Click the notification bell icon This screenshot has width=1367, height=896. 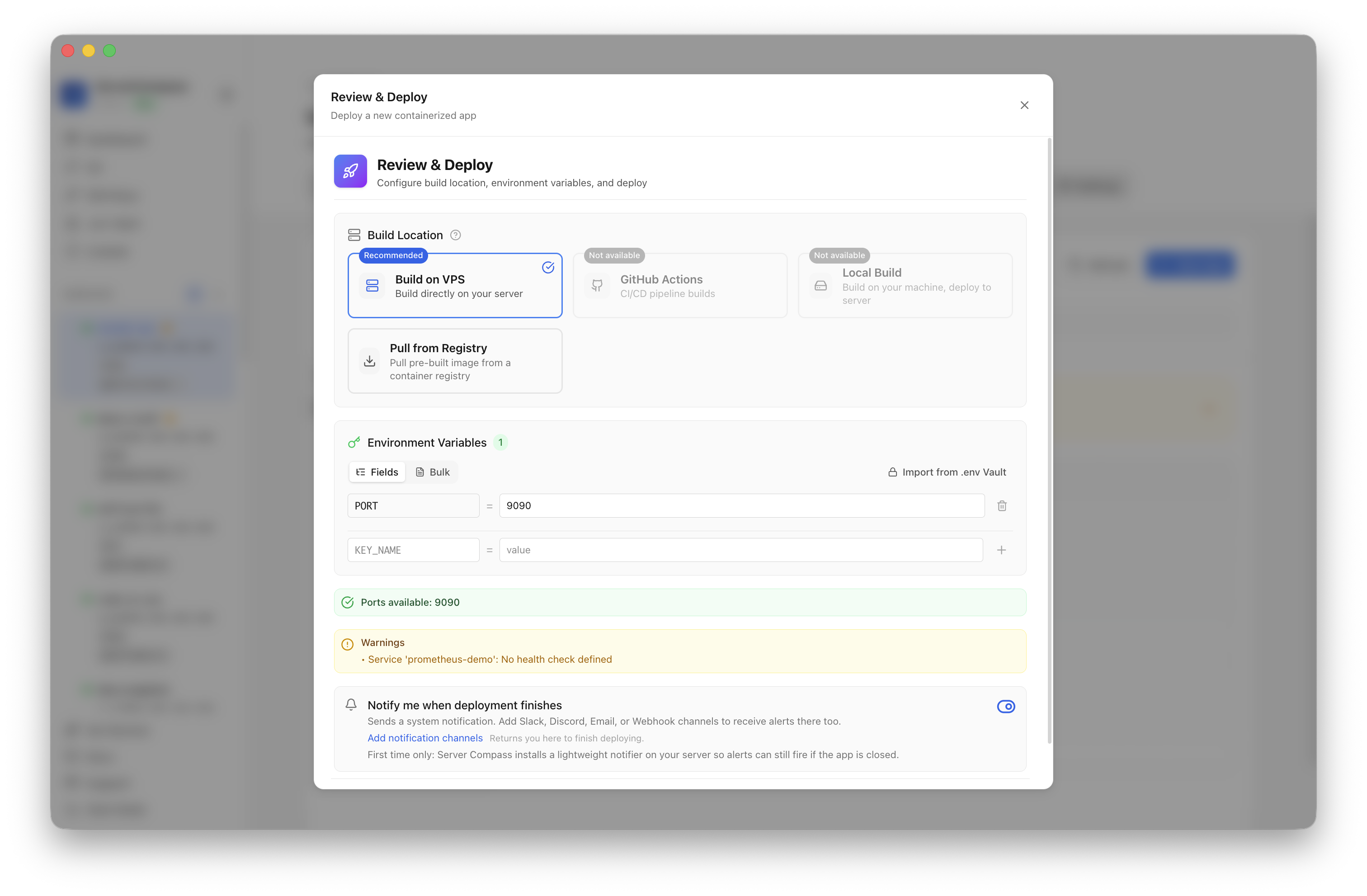tap(351, 705)
